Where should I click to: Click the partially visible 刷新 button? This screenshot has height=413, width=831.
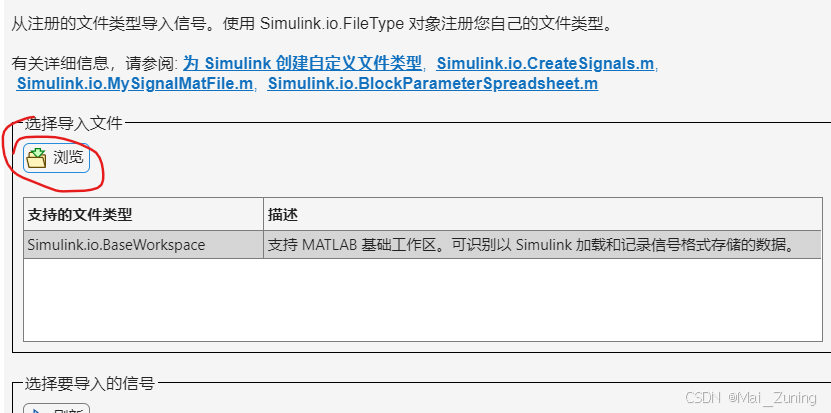click(x=56, y=409)
